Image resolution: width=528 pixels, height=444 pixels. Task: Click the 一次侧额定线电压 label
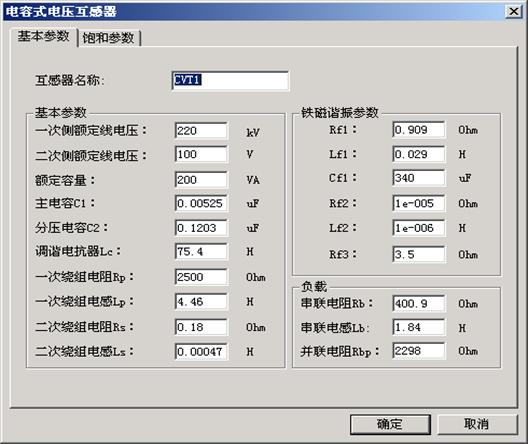click(x=91, y=131)
